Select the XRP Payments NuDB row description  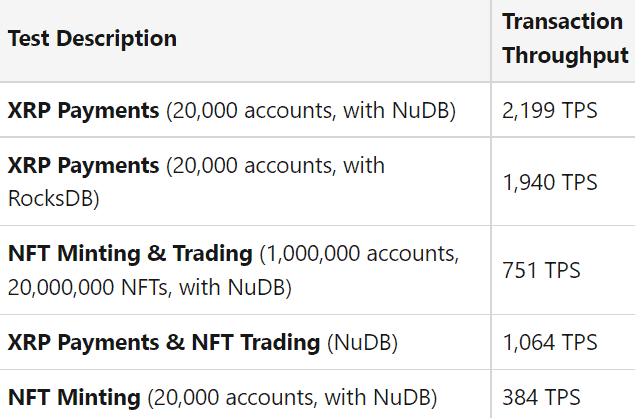pyautogui.click(x=232, y=111)
